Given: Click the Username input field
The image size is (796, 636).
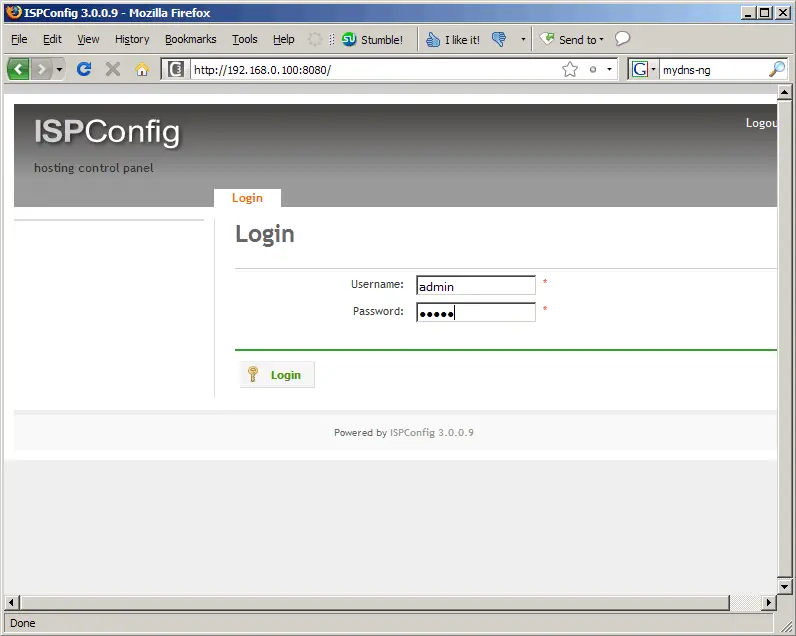Looking at the screenshot, I should (x=476, y=285).
